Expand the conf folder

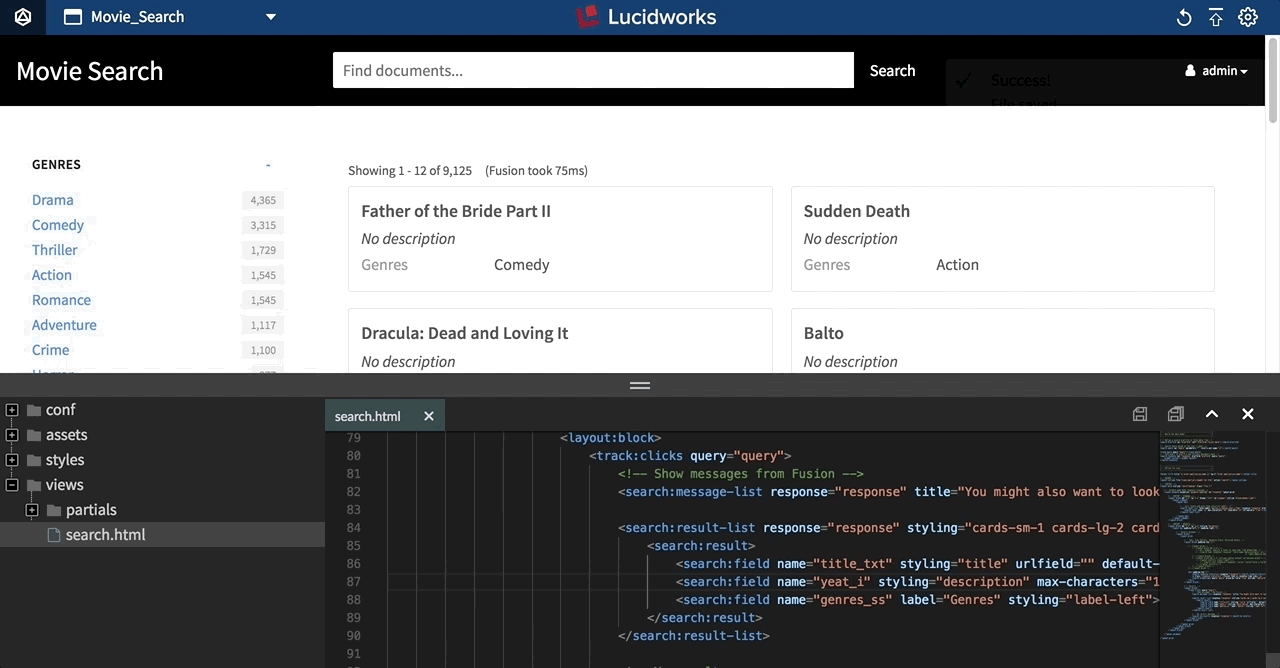12,410
